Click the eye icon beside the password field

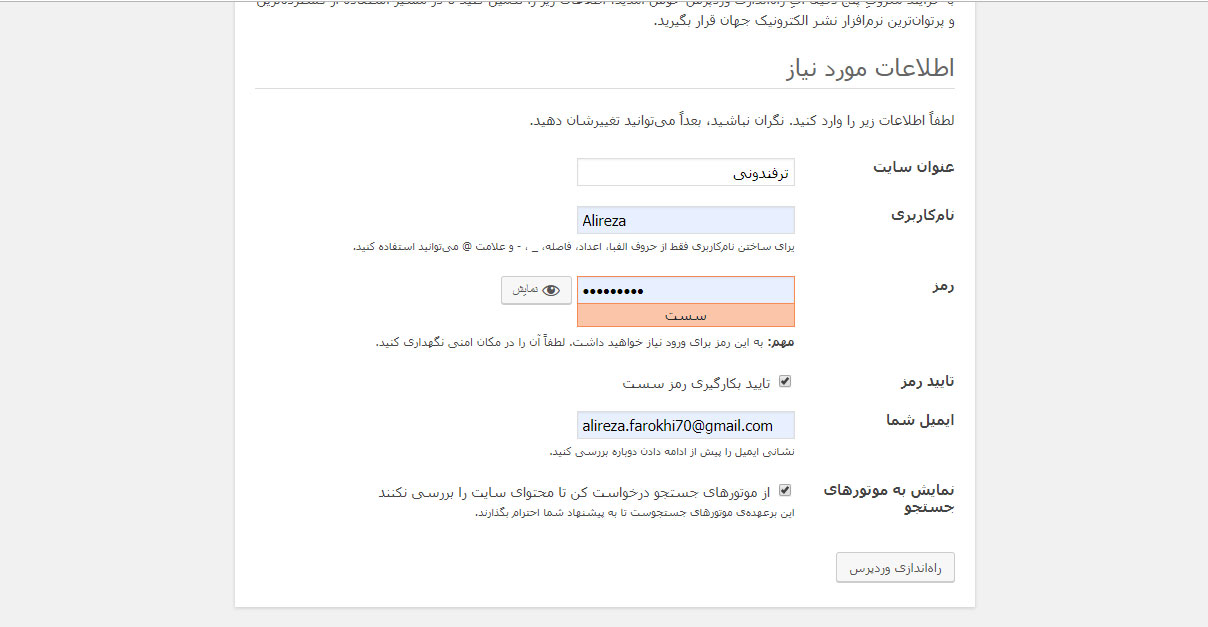pos(550,290)
